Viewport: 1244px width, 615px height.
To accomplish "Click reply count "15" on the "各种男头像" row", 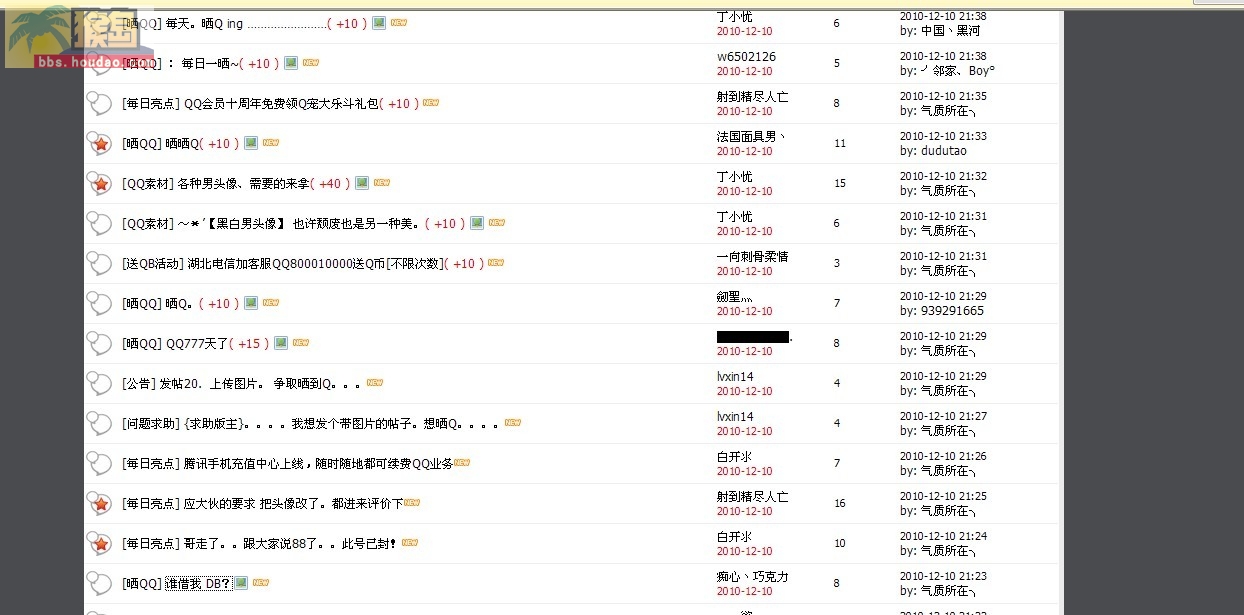I will (x=840, y=183).
